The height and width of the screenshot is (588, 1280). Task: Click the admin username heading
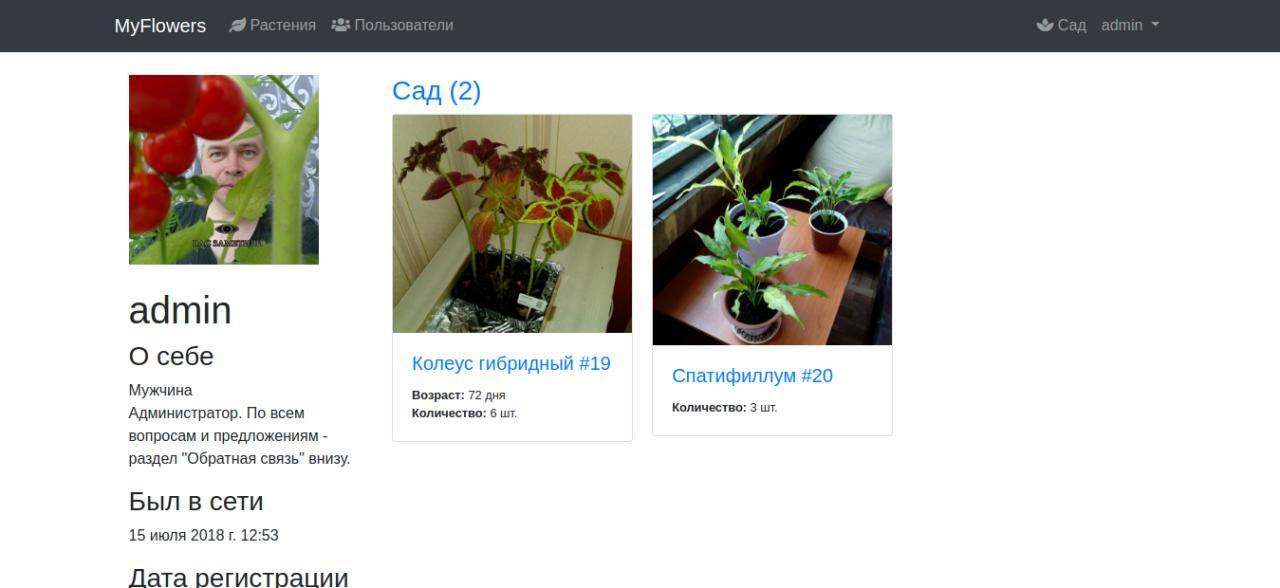[180, 311]
